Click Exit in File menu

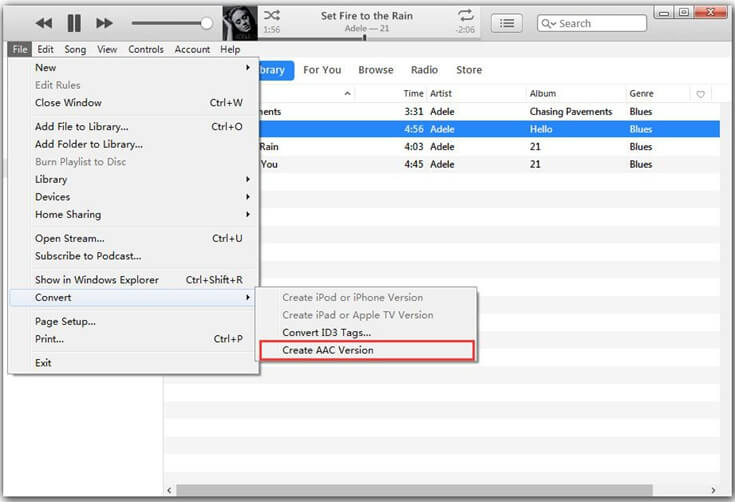pyautogui.click(x=133, y=363)
